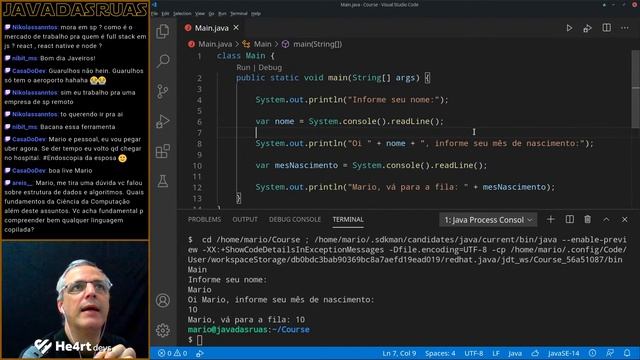
Task: Open the Run and Debug view
Action: [163, 121]
